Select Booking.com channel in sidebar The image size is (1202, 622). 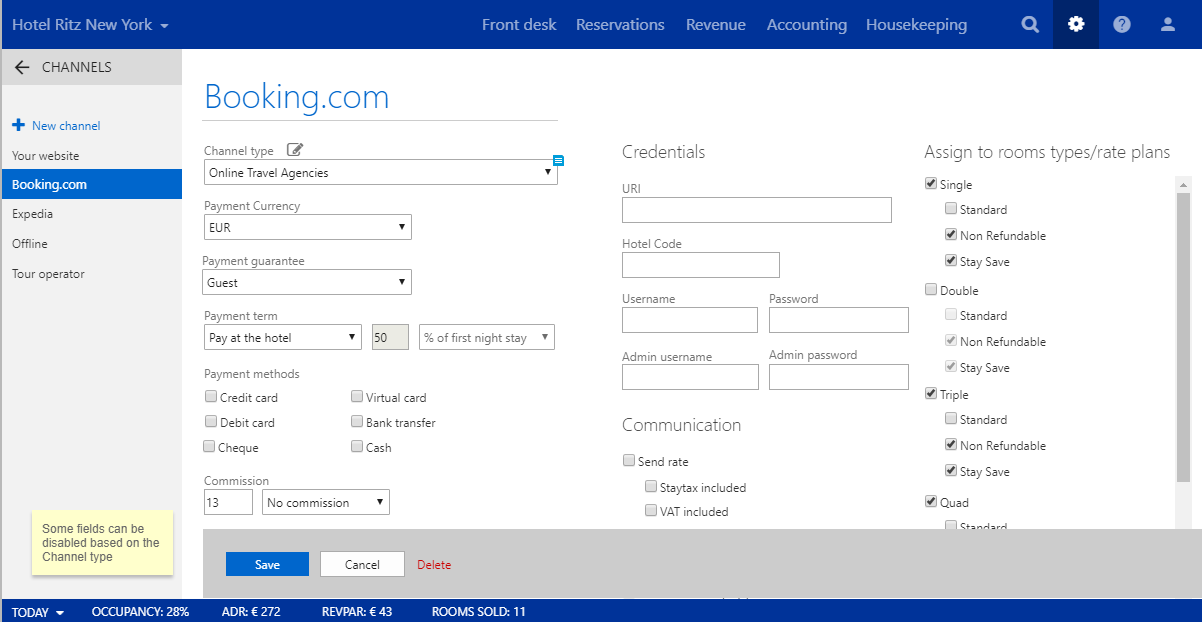91,184
